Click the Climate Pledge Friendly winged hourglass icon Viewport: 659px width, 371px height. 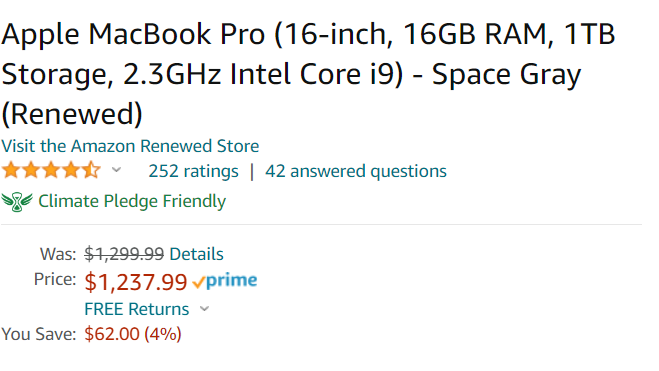(x=17, y=202)
